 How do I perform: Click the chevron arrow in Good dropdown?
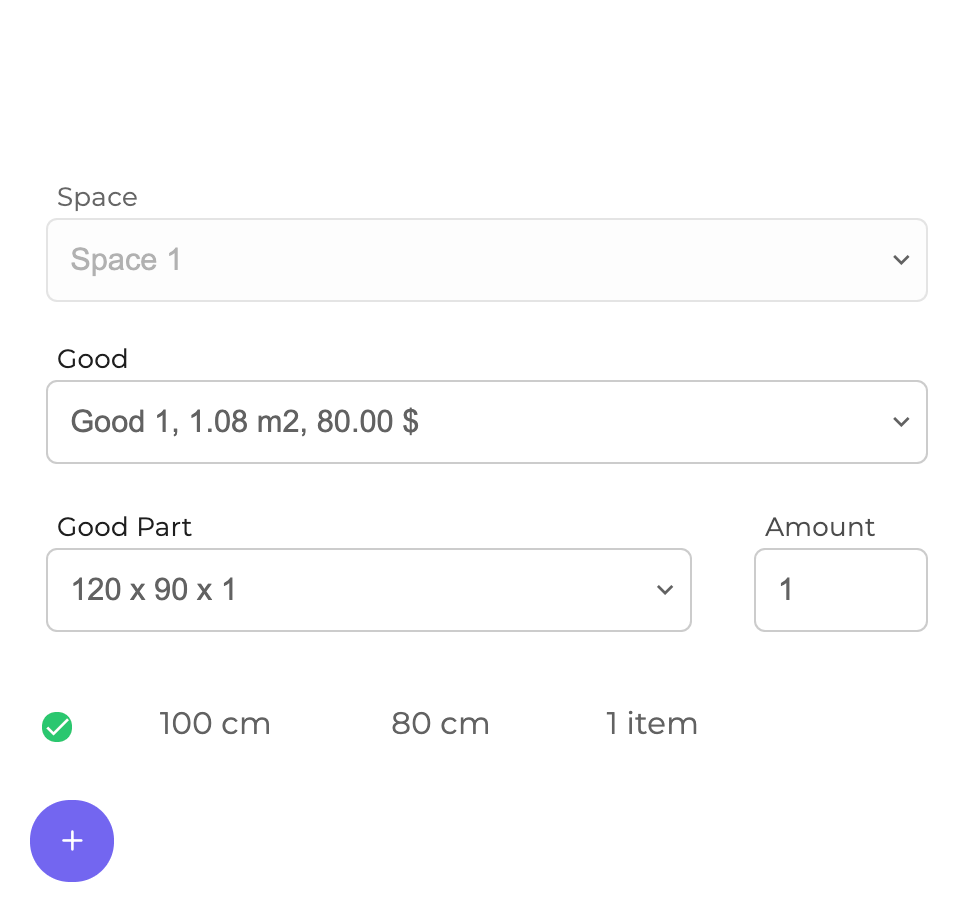point(900,422)
